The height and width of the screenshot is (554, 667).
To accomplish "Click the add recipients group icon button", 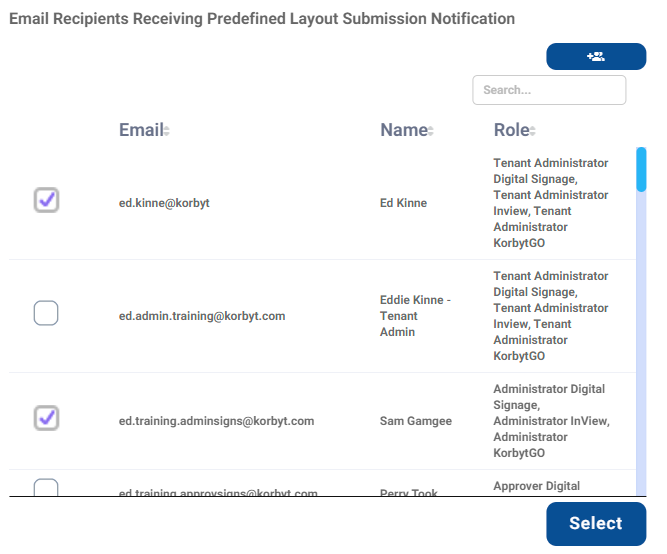I will tap(596, 57).
